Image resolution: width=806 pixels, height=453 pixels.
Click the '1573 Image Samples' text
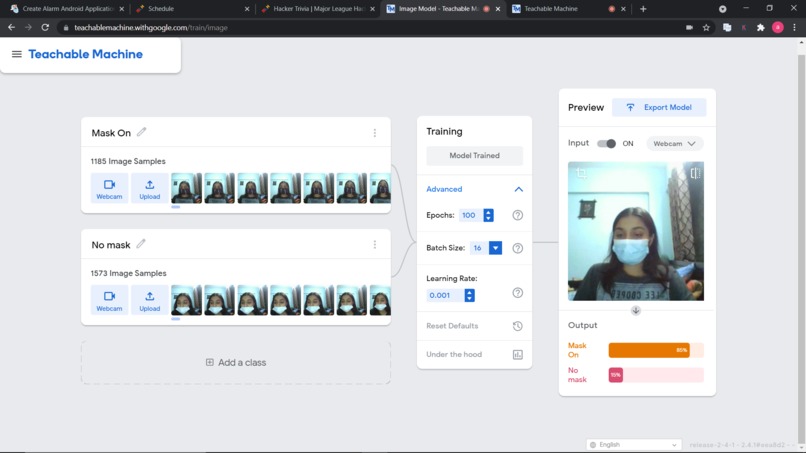click(x=129, y=273)
